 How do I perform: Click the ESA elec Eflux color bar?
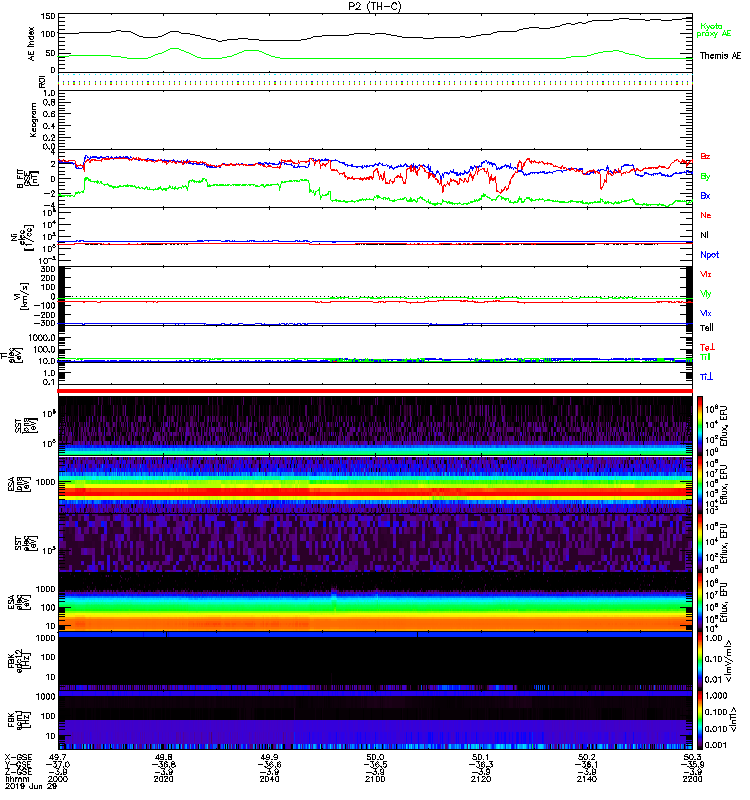(700, 602)
